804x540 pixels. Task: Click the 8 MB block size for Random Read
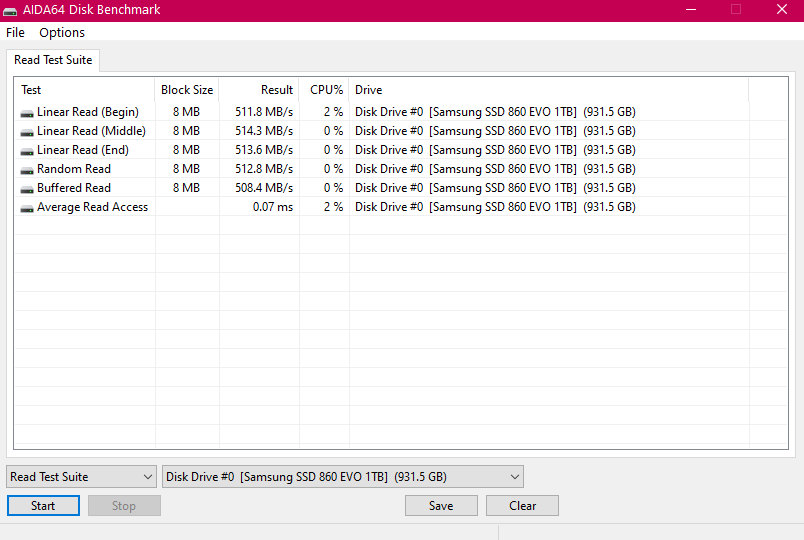coord(186,169)
